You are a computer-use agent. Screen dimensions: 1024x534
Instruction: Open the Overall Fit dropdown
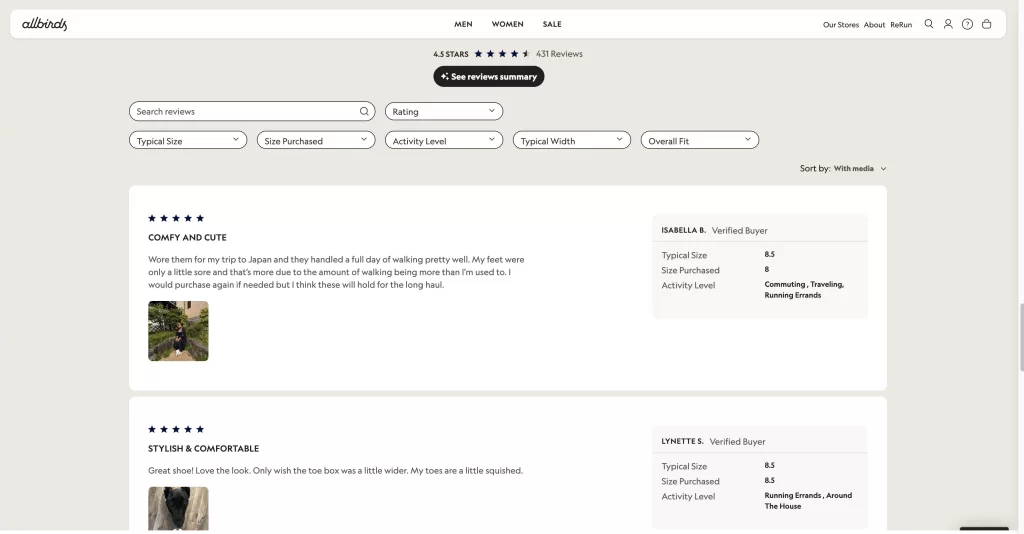(698, 141)
